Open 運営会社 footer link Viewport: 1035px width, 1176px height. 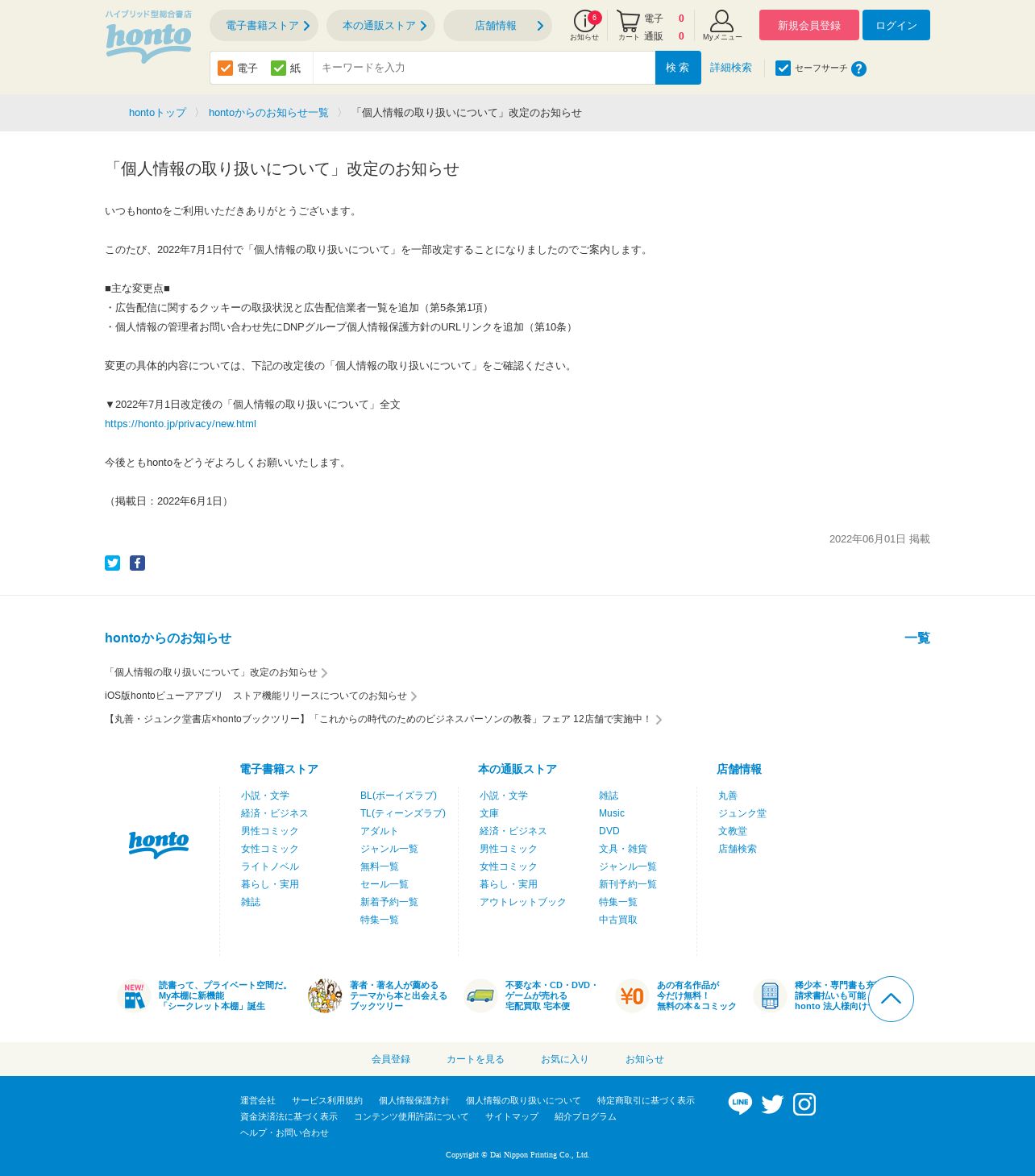258,1101
